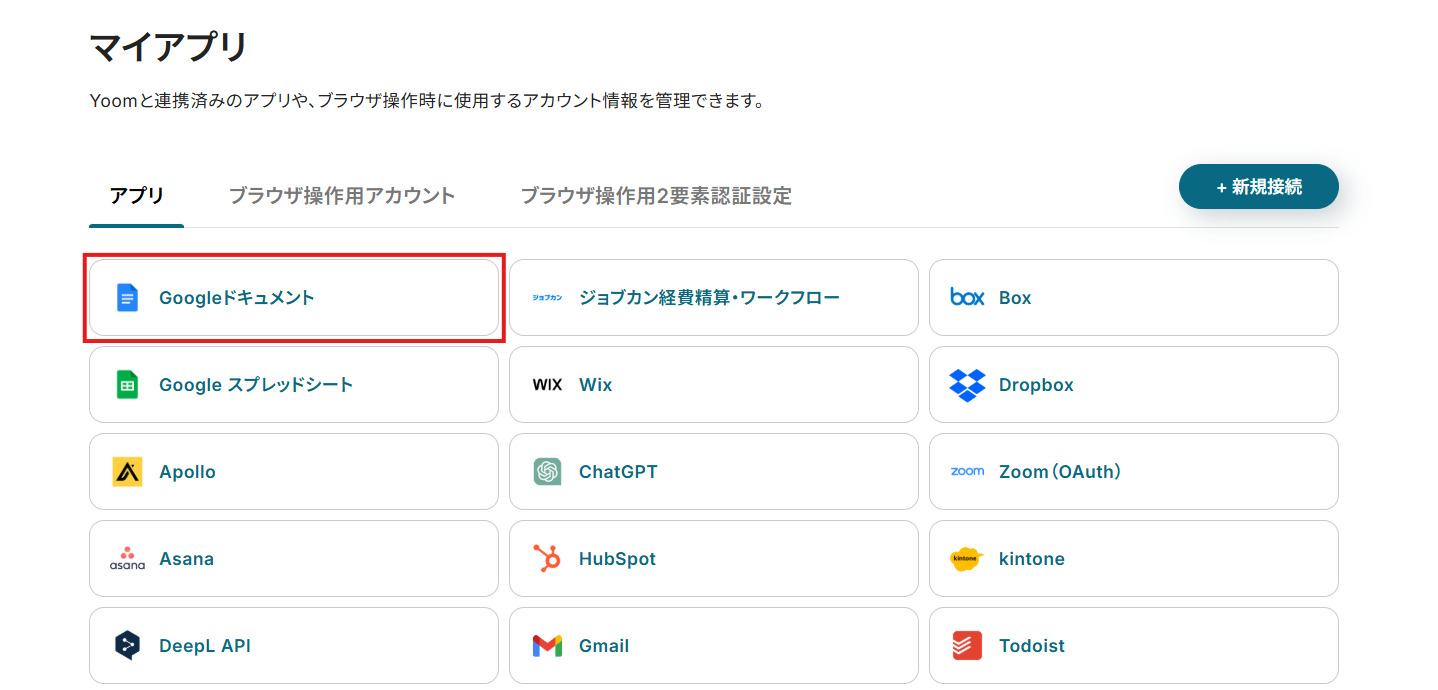Viewport: 1438px width, 690px height.
Task: Switch to ブラウザ操作用アカウント tab
Action: tap(342, 196)
